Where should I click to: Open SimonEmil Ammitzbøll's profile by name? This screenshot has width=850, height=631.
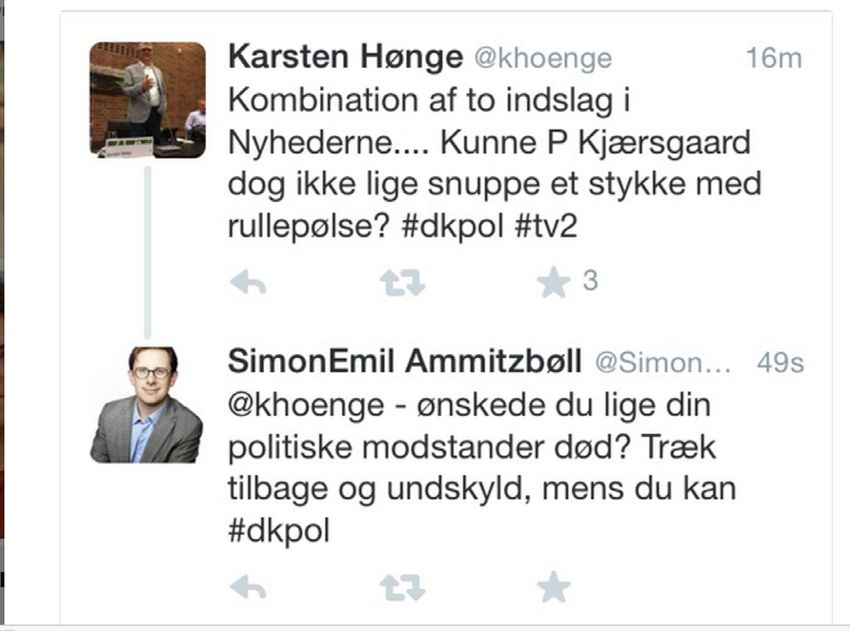coord(404,361)
